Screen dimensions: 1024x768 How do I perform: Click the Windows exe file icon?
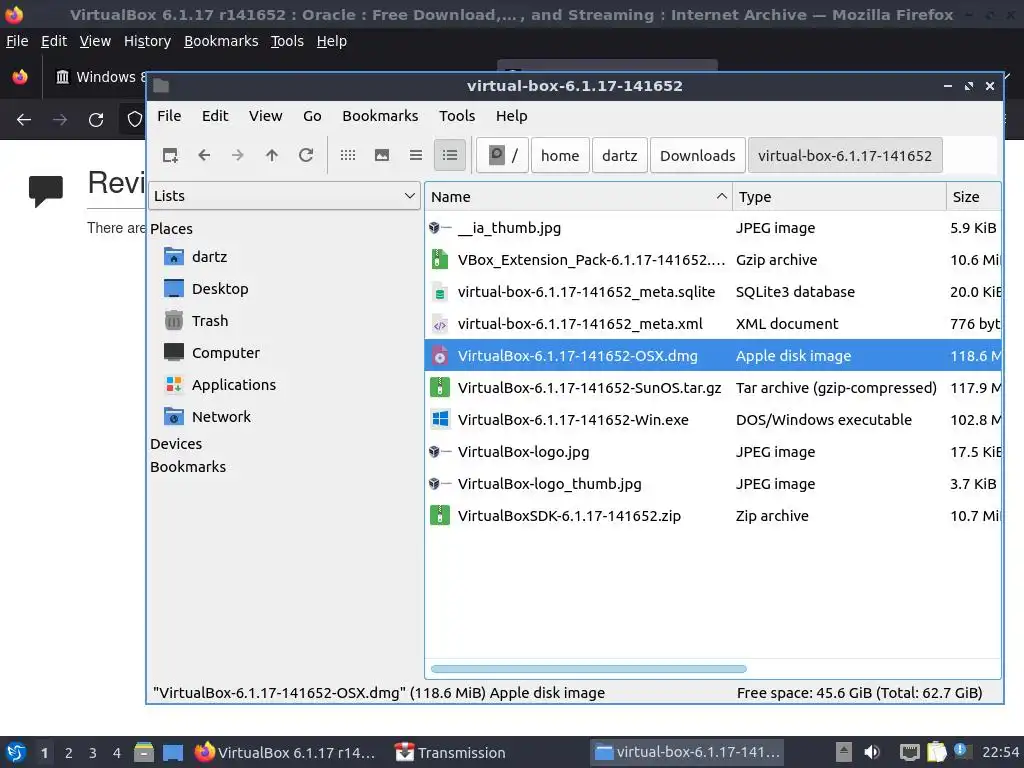tap(440, 419)
